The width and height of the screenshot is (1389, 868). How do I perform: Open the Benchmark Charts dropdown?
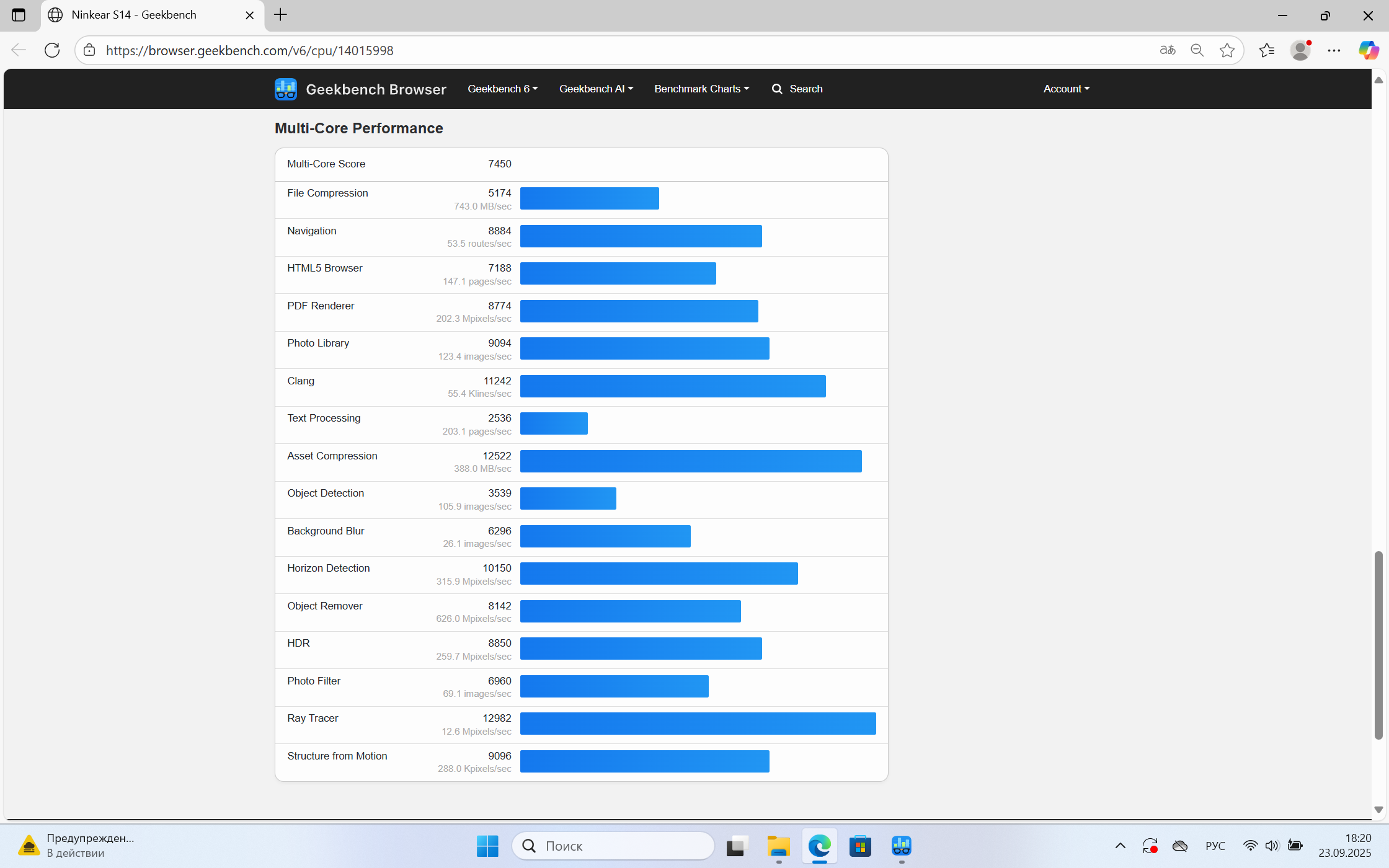coord(701,89)
